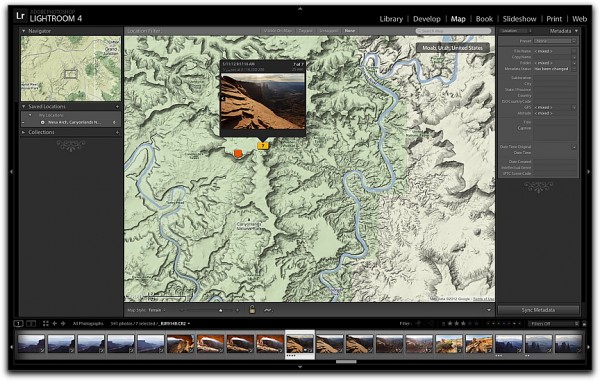The width and height of the screenshot is (600, 381).
Task: Select Mesa Arch, Canyonlands saved location
Action: 74,122
